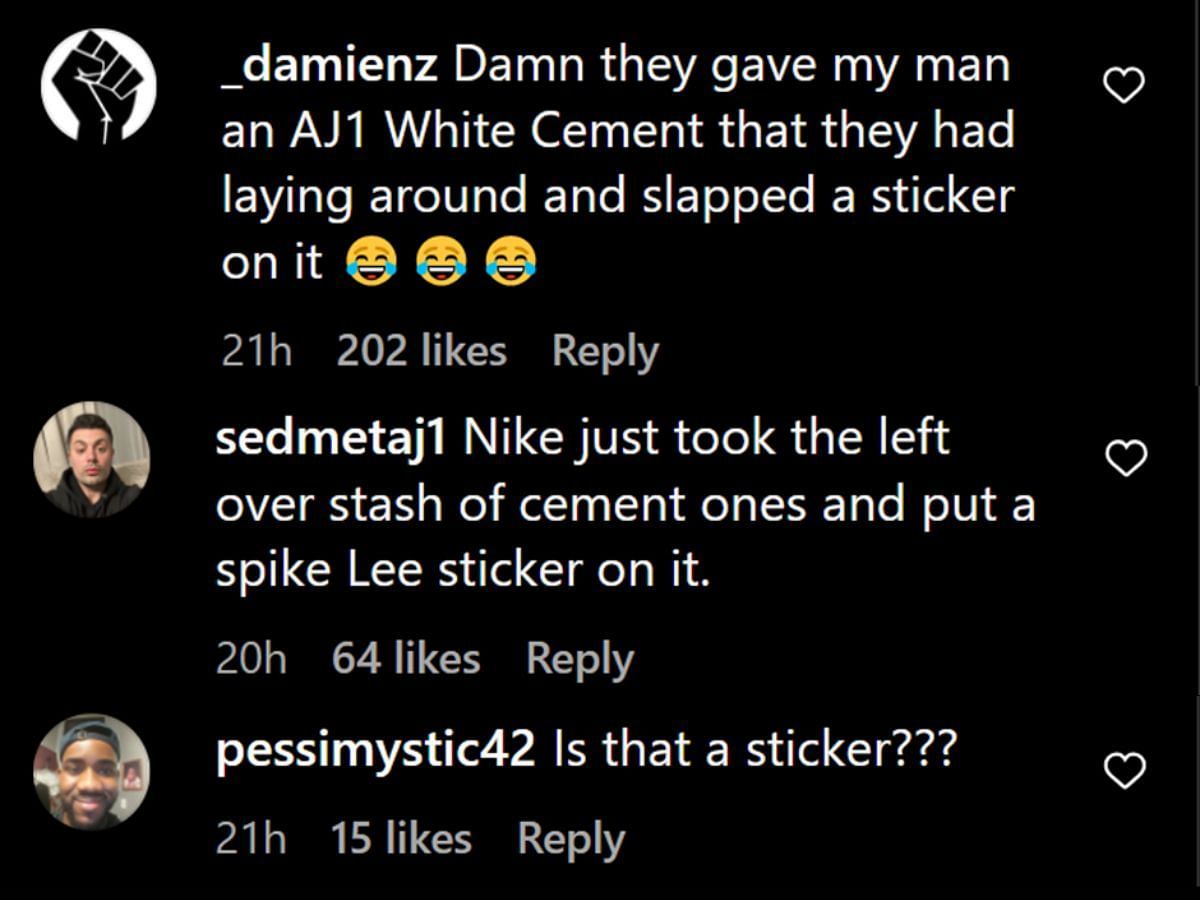1200x900 pixels.
Task: View the 202 likes list
Action: (422, 351)
